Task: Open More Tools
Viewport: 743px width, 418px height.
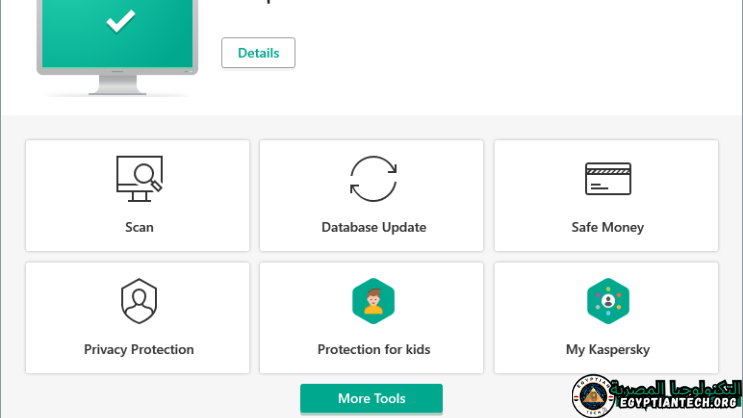Action: click(x=371, y=398)
